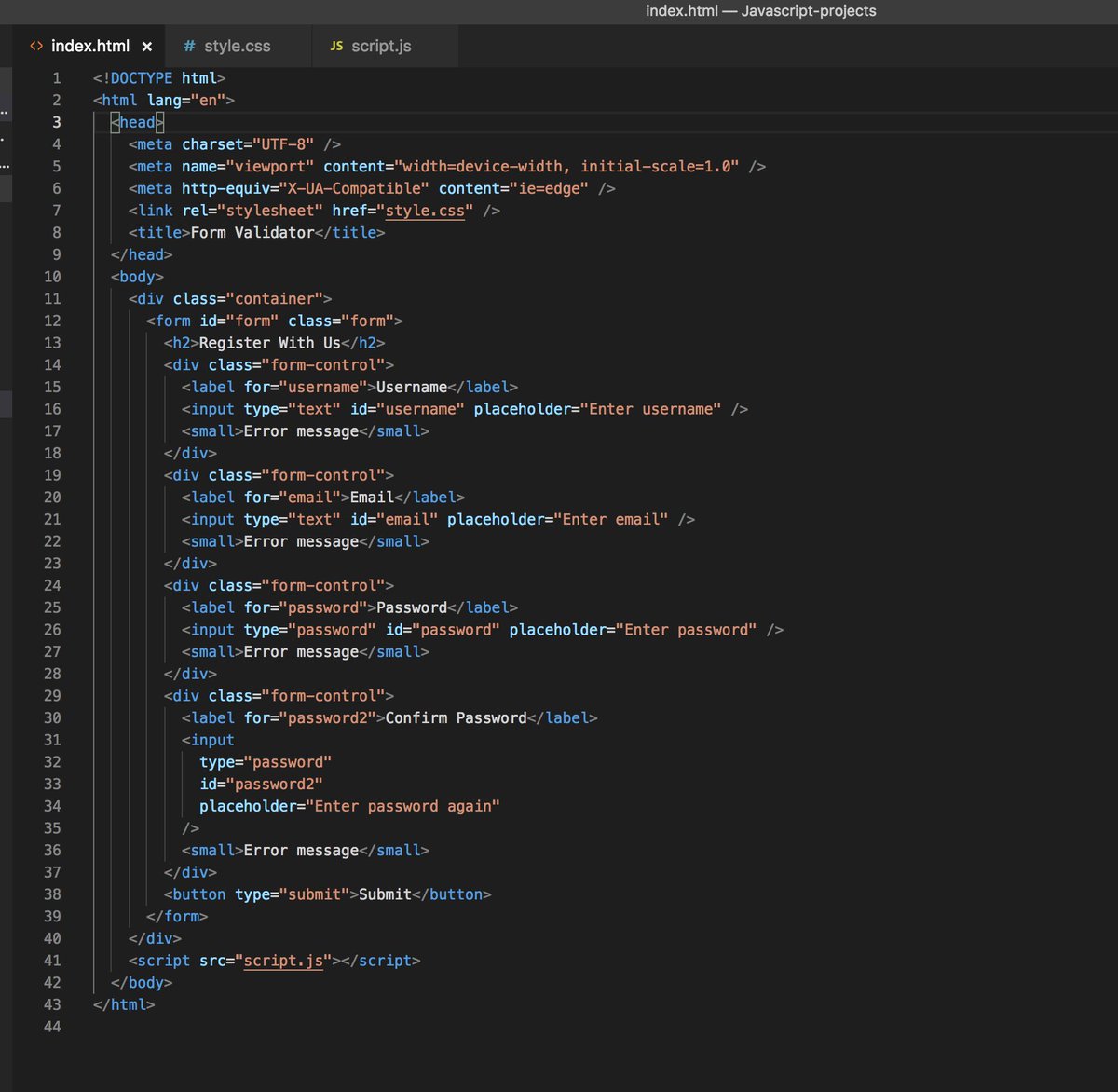The image size is (1118, 1092).
Task: Click the highlighted <head> opening tag
Action: coord(137,122)
